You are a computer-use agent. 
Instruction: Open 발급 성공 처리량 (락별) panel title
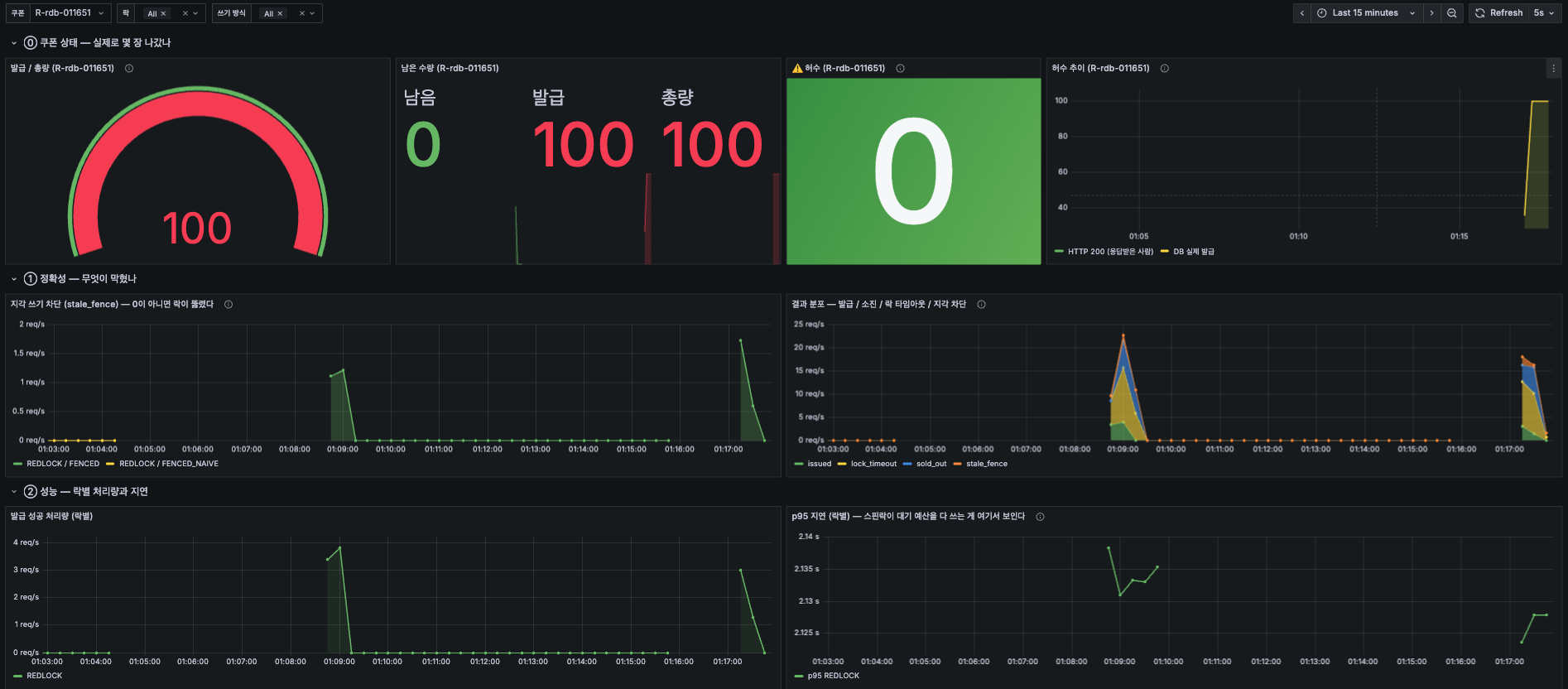point(51,517)
